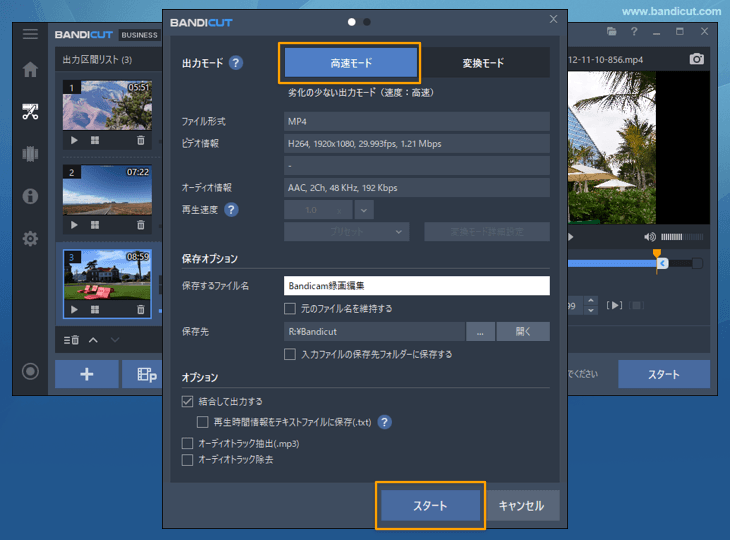
Task: Click the dialog Start (スタート) button
Action: 430,506
